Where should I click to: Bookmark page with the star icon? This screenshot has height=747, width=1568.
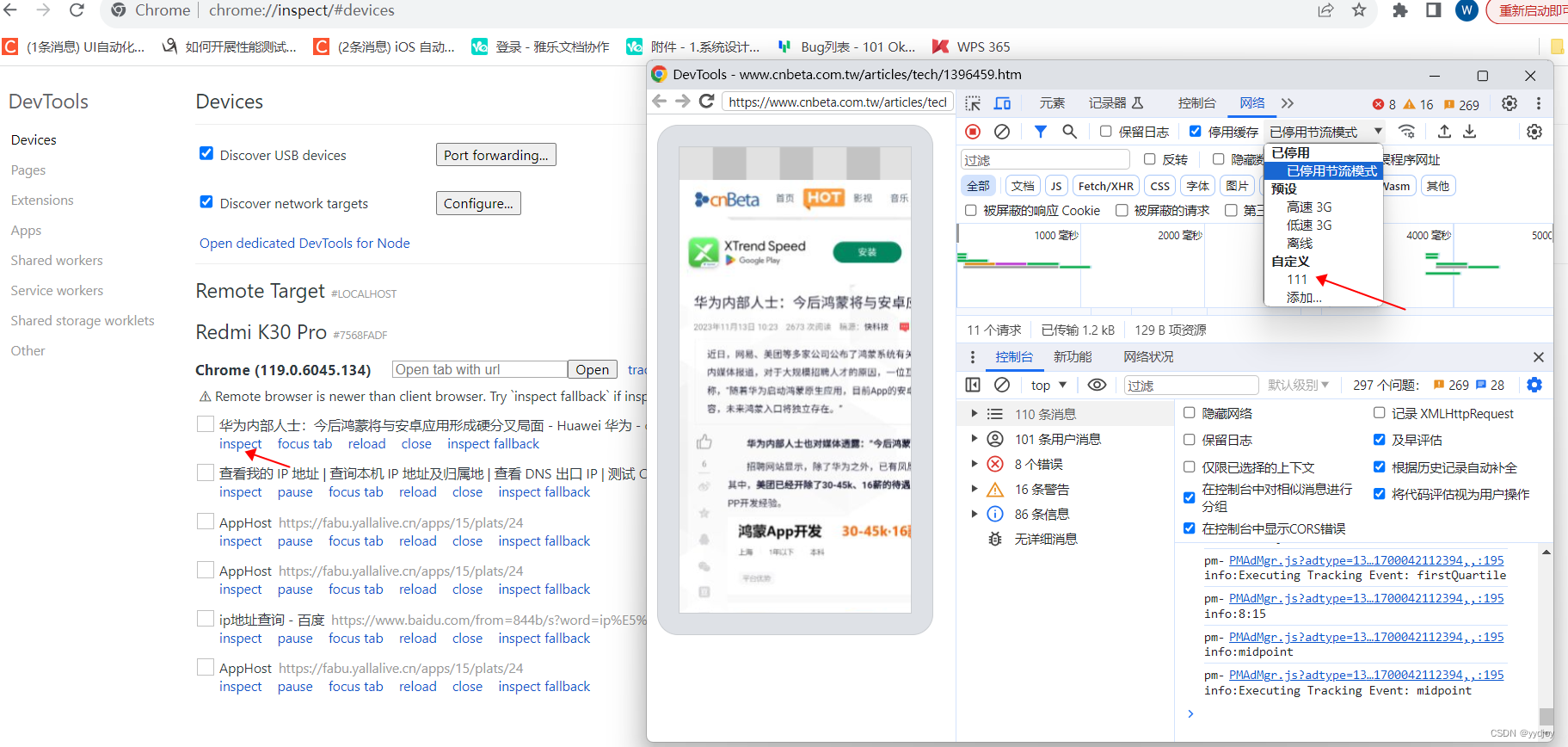point(1359,10)
